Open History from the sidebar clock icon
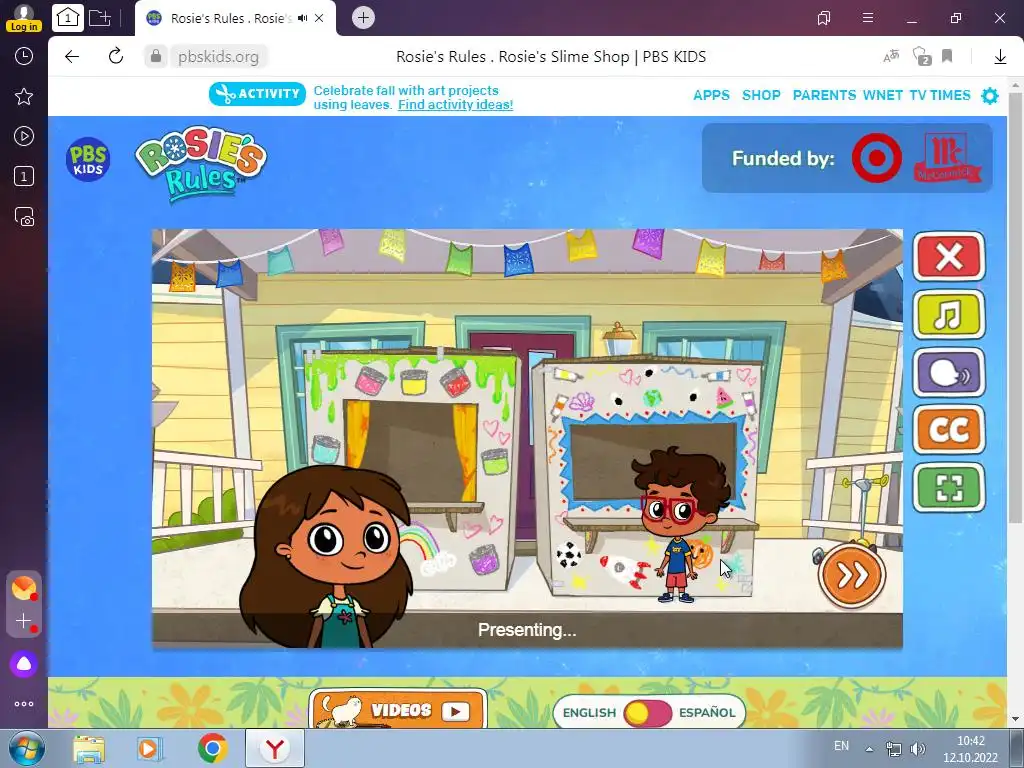This screenshot has height=768, width=1024. (x=24, y=56)
